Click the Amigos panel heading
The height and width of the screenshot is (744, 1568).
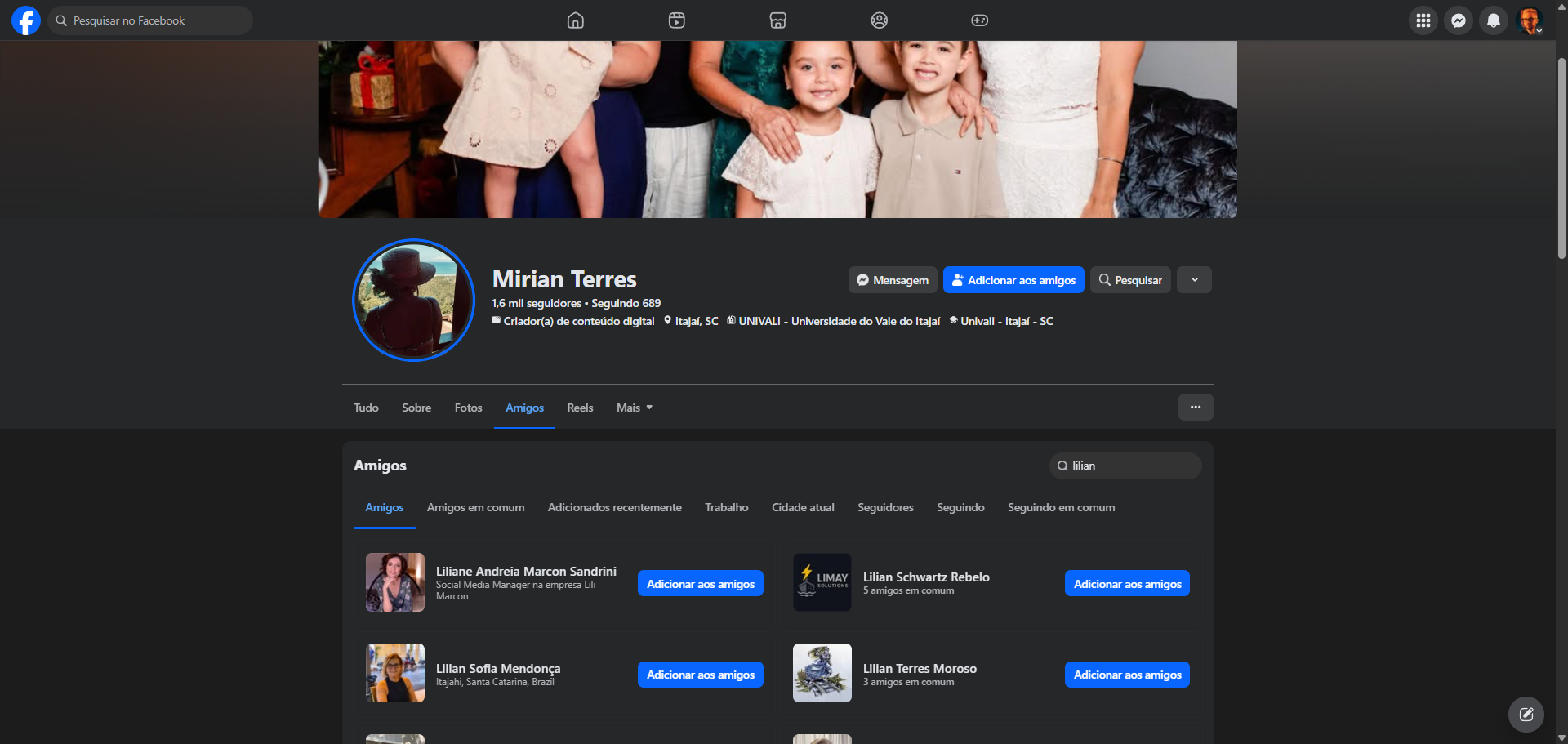pyautogui.click(x=380, y=466)
